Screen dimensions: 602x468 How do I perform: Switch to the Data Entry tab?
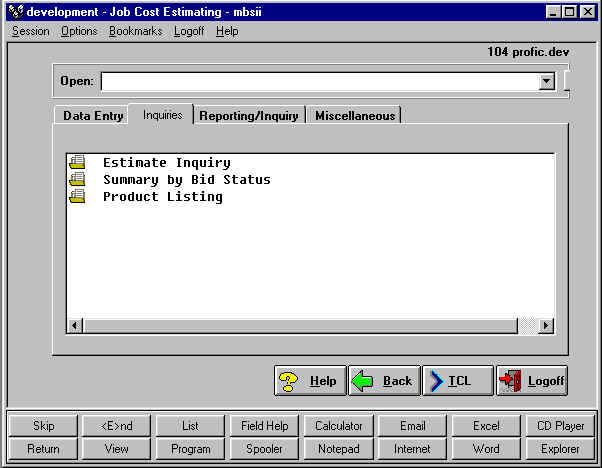pos(93,115)
